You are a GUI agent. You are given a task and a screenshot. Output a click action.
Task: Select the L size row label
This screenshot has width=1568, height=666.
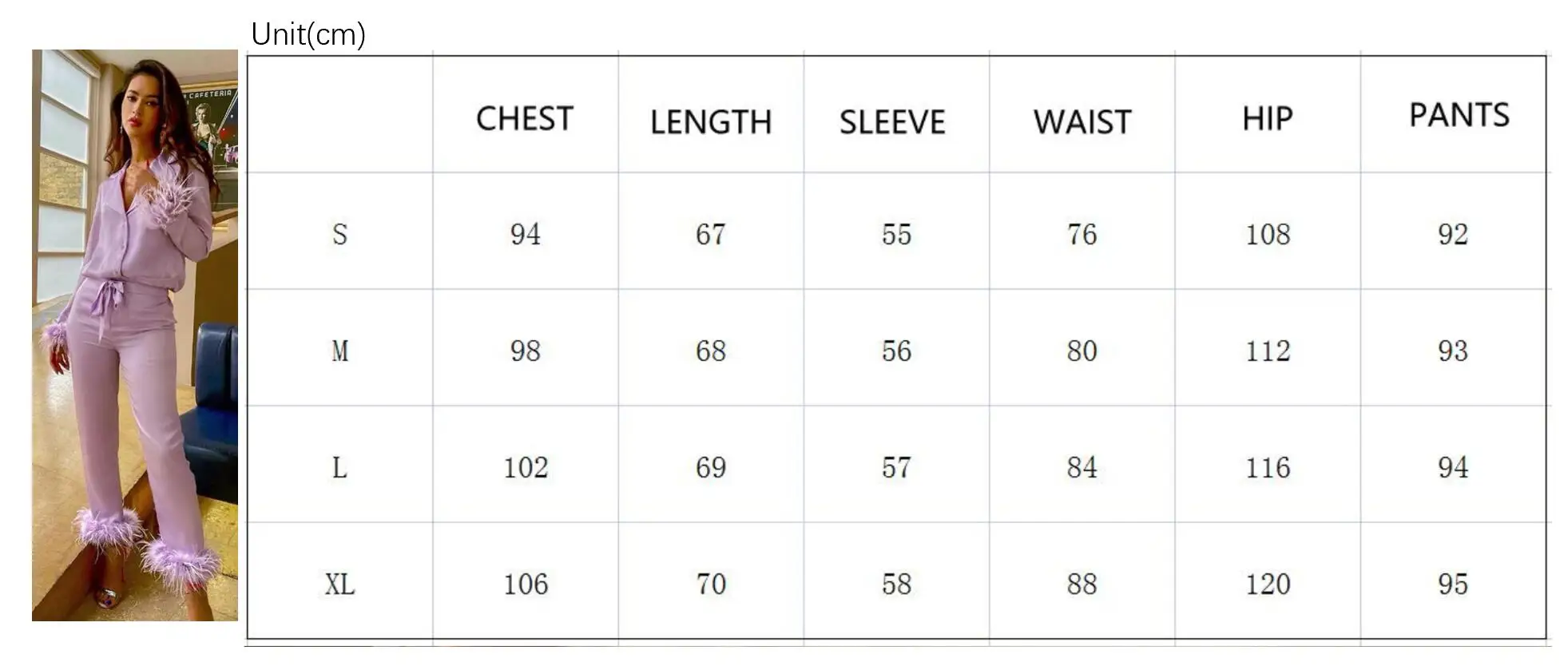[339, 468]
